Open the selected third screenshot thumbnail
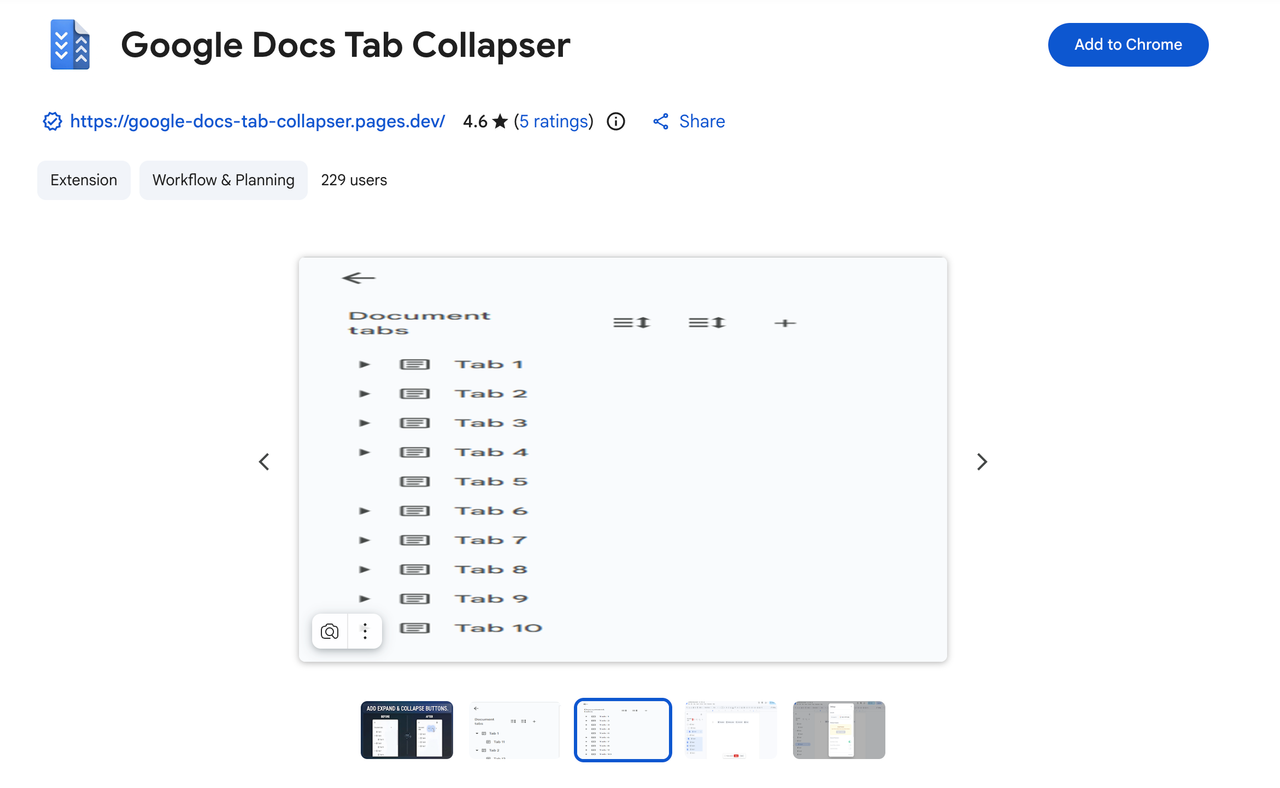The height and width of the screenshot is (788, 1280). pos(623,730)
